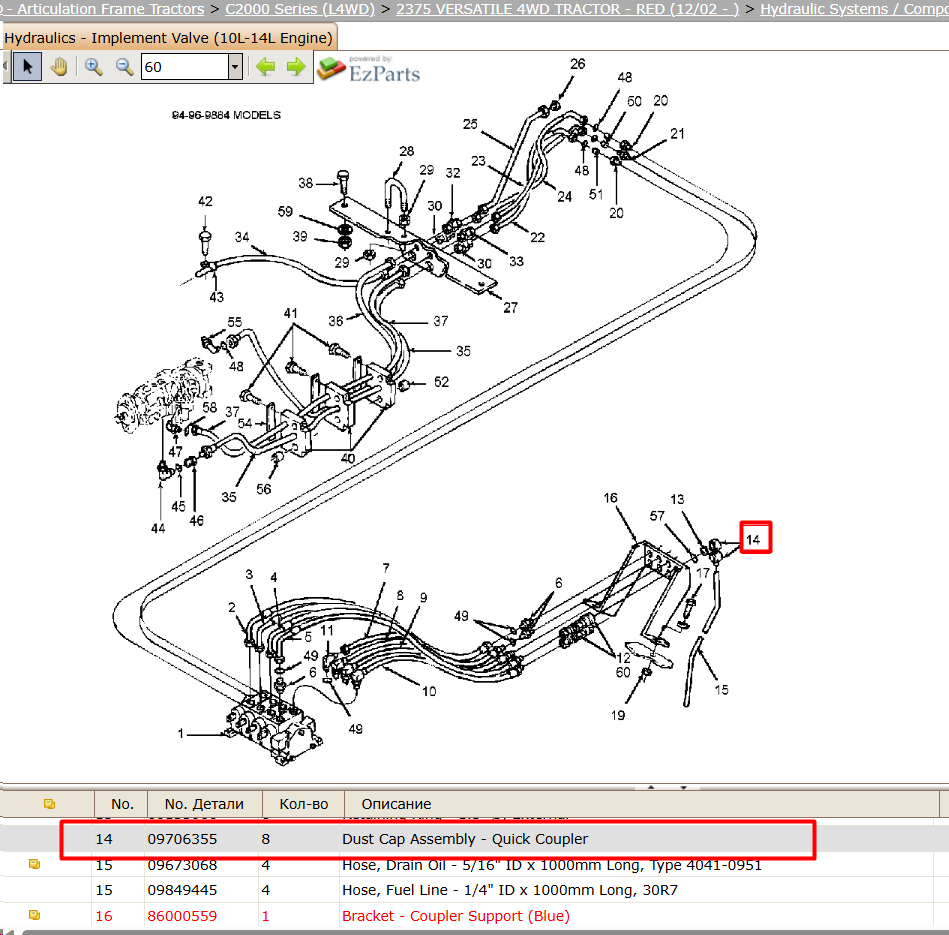Click callout 59 in the diagram
The width and height of the screenshot is (949, 935).
[x=285, y=211]
